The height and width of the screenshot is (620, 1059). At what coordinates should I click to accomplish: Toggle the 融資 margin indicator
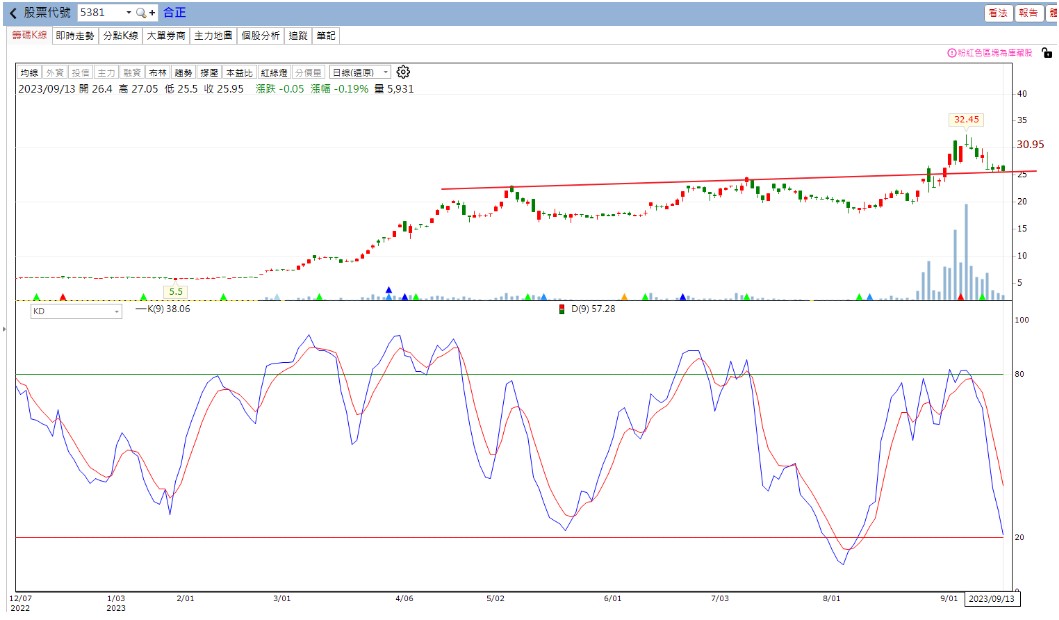tap(132, 72)
